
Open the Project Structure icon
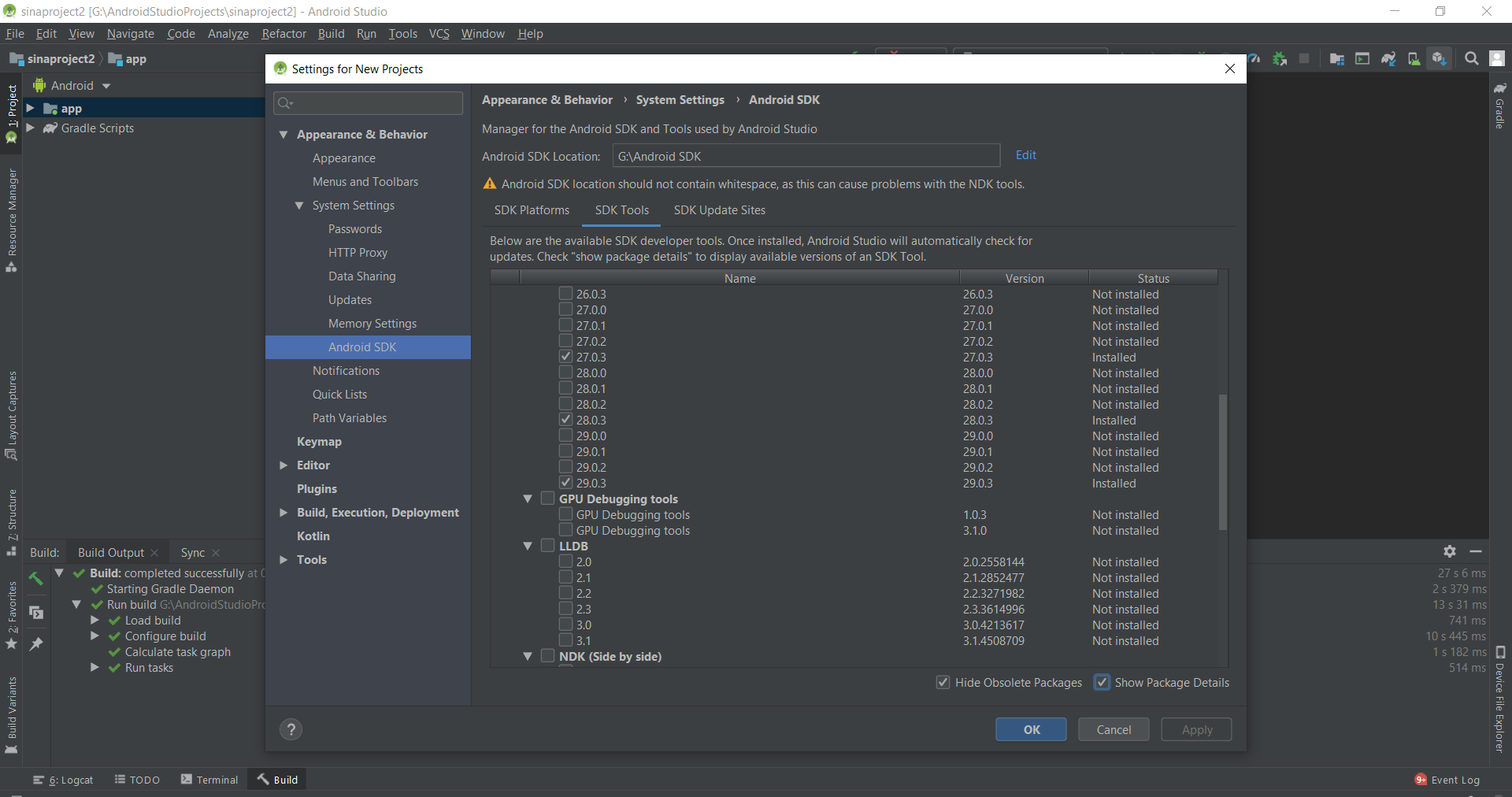pos(1336,59)
